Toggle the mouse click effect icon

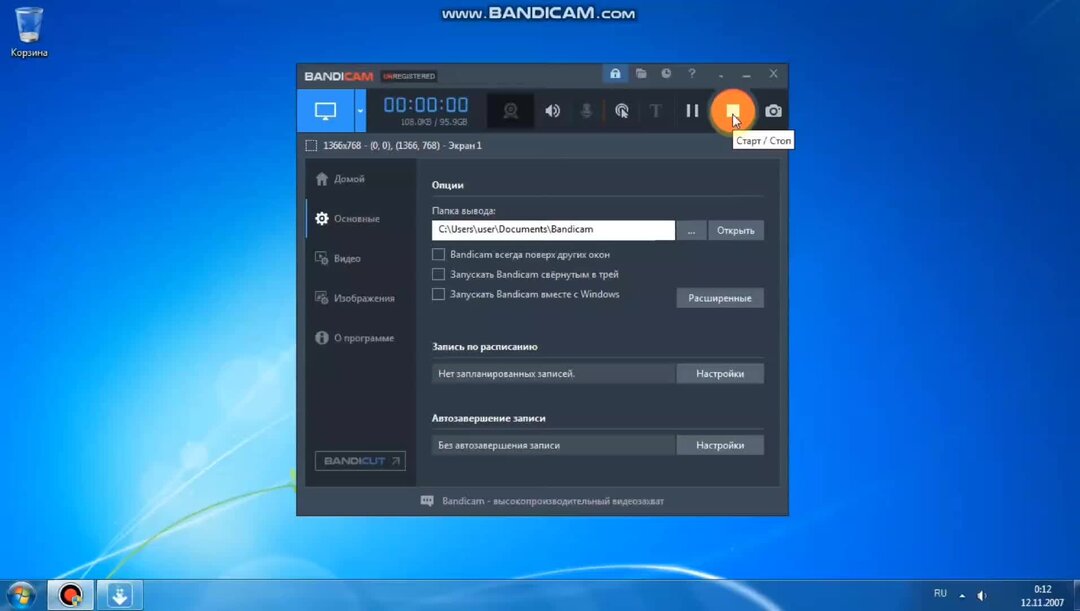621,111
